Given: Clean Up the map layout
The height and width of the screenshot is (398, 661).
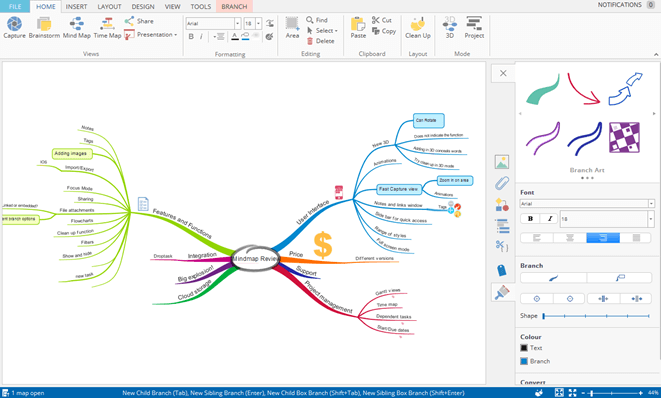Looking at the screenshot, I should click(x=418, y=27).
